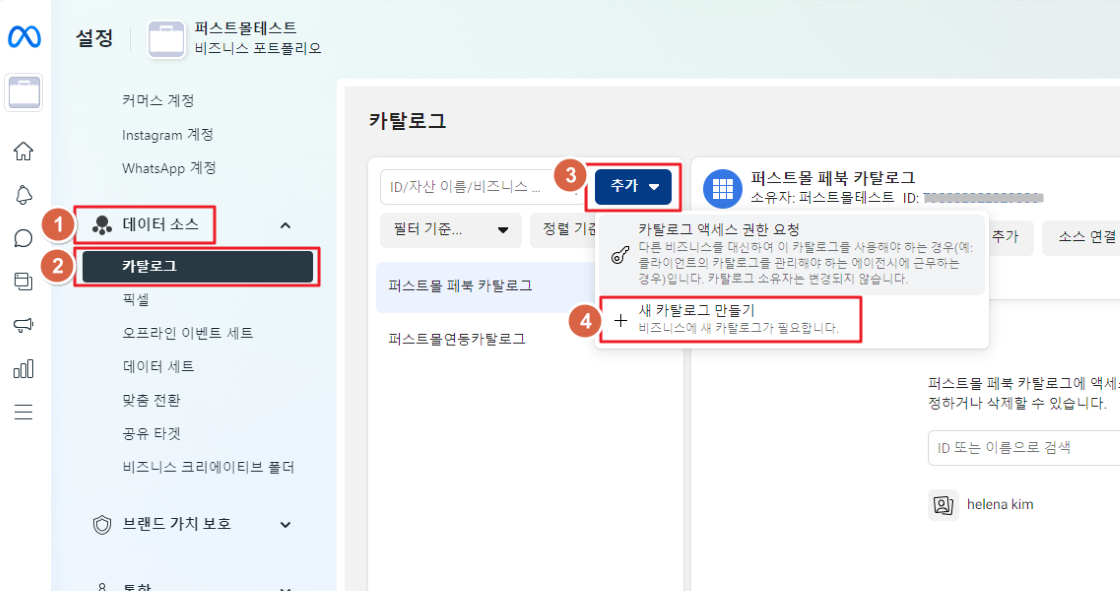Click the 퍼스트몰테스트 portfolio name in header
Screen dimensions: 1120x591
[x=245, y=28]
